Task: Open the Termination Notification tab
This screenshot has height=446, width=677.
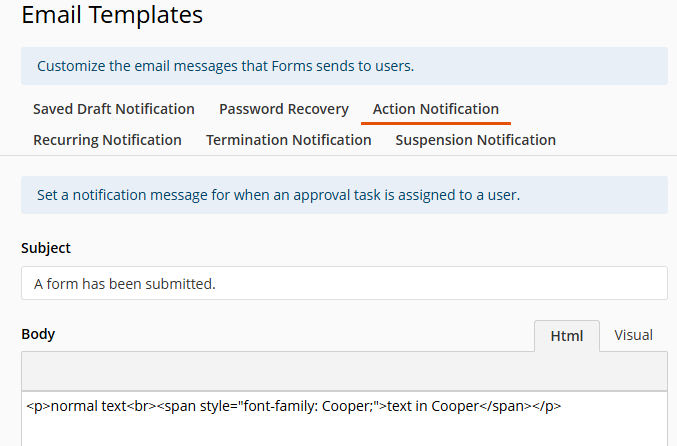Action: coord(288,140)
